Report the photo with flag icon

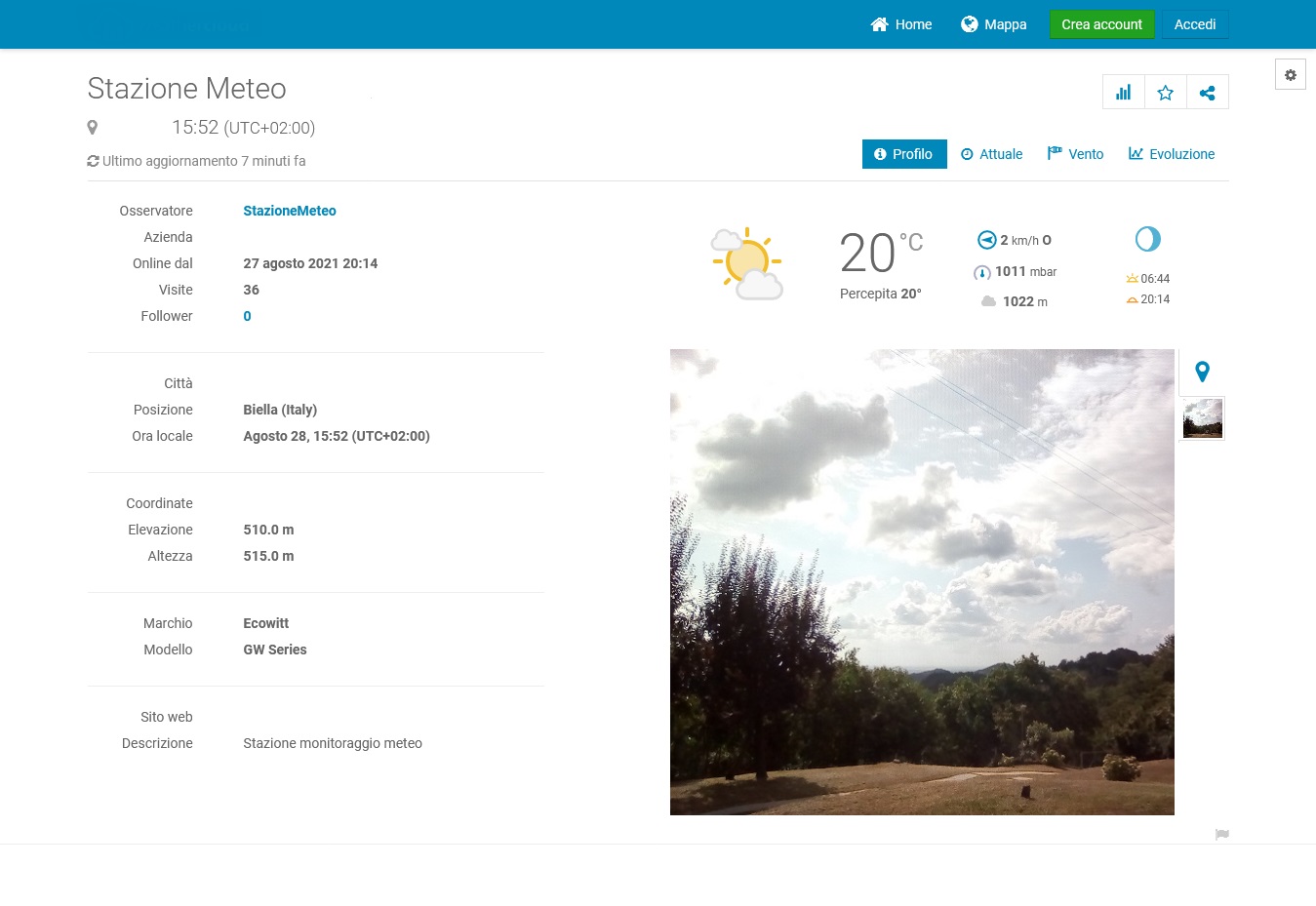pyautogui.click(x=1222, y=835)
